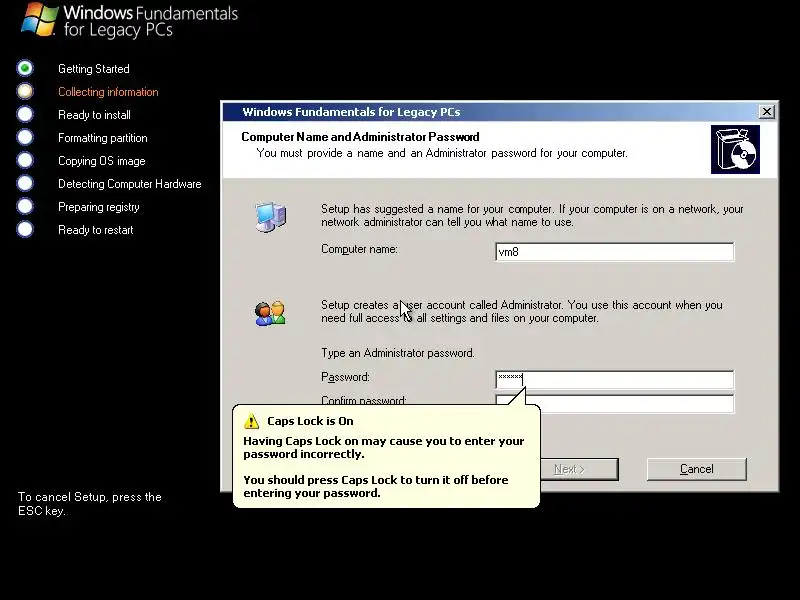Click the Windows flag logo

point(39,19)
